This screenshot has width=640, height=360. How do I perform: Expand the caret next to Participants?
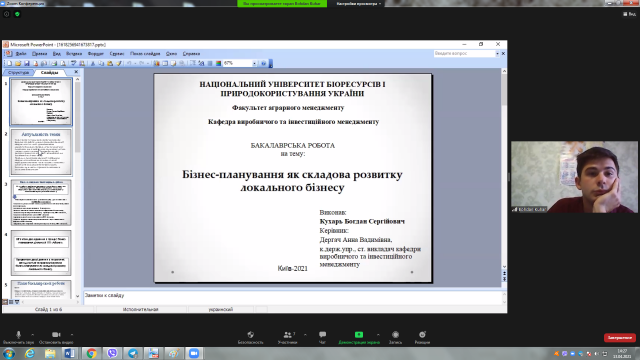305,335
